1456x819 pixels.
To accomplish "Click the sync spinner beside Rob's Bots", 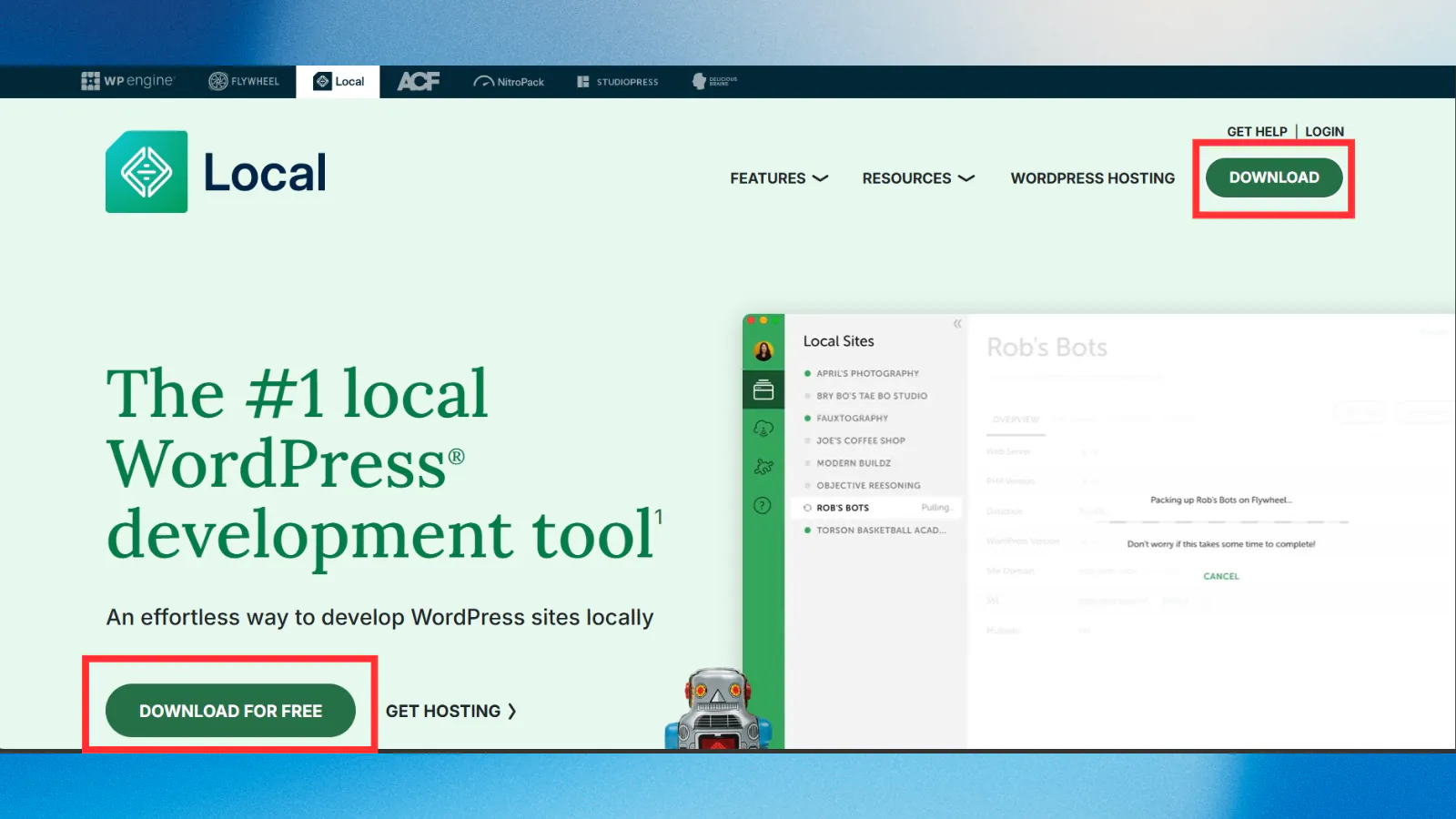I will (807, 508).
